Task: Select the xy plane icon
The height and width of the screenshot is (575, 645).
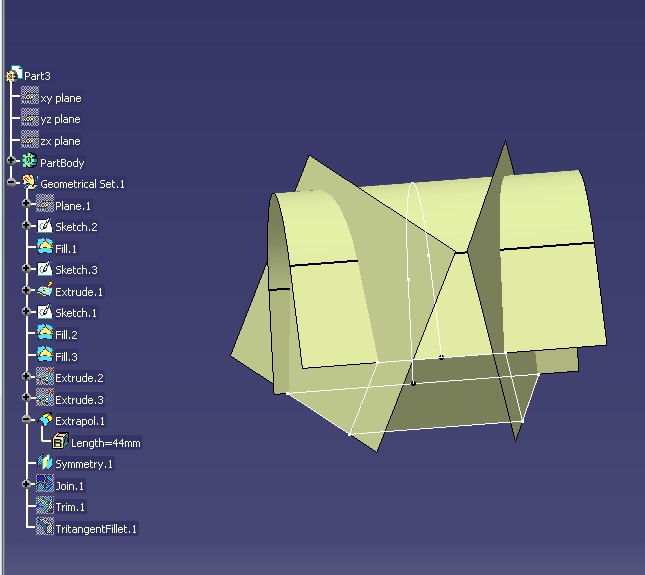Action: point(30,95)
